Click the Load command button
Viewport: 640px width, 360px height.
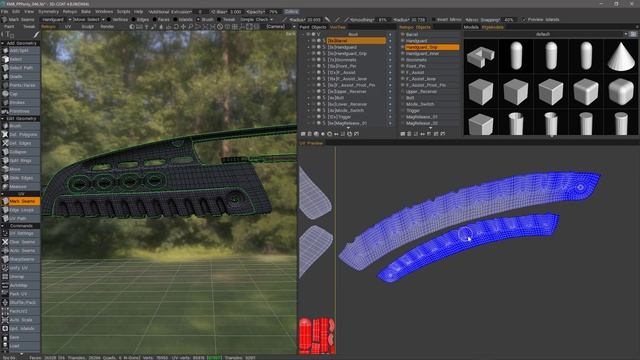coord(20,346)
